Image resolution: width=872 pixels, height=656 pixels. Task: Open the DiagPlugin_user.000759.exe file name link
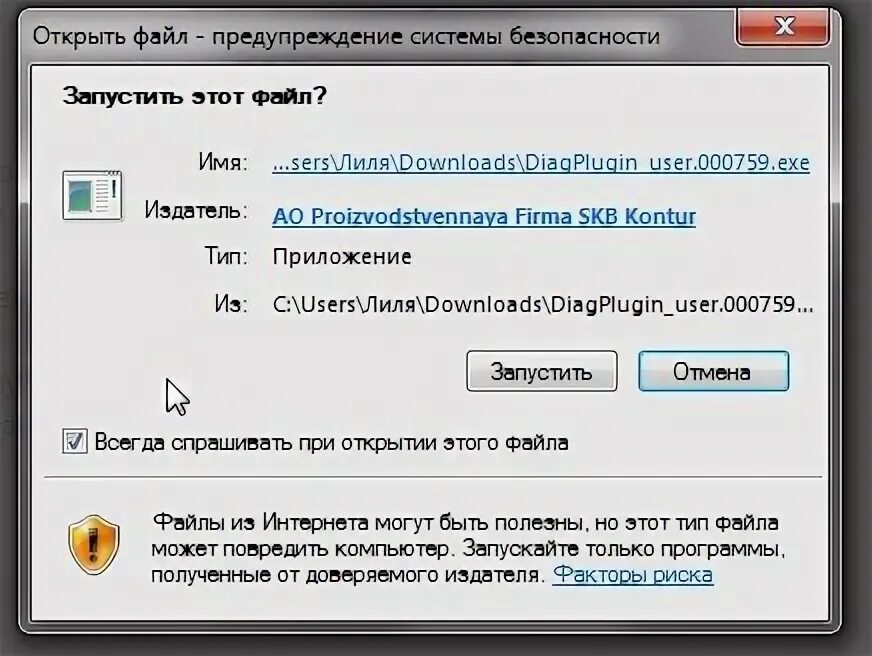point(541,163)
